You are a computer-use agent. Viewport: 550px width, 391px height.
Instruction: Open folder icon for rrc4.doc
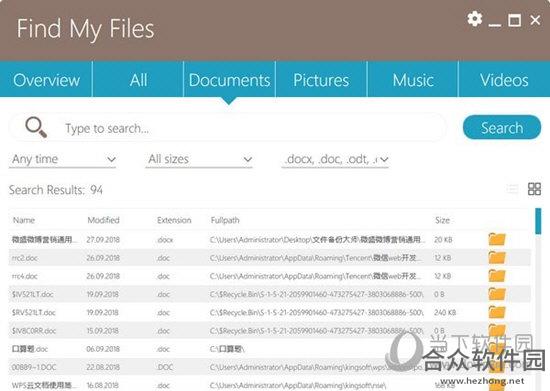click(497, 276)
